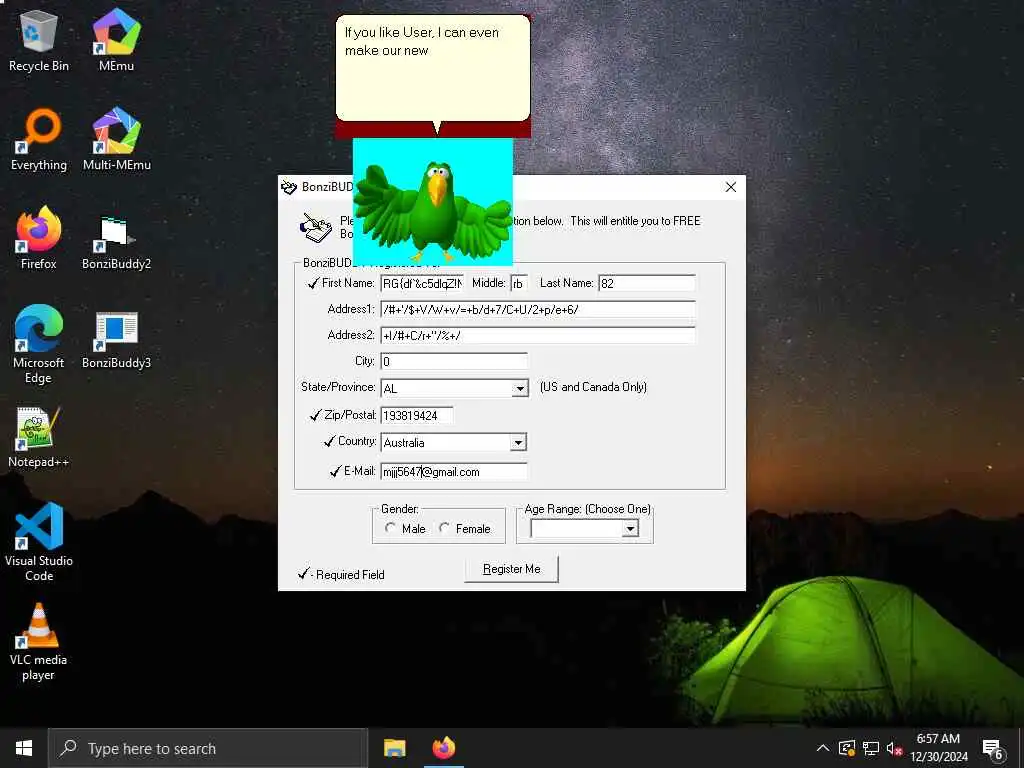The image size is (1024, 768).
Task: Click the '(US and Canada Only)' text
Action: tap(593, 387)
